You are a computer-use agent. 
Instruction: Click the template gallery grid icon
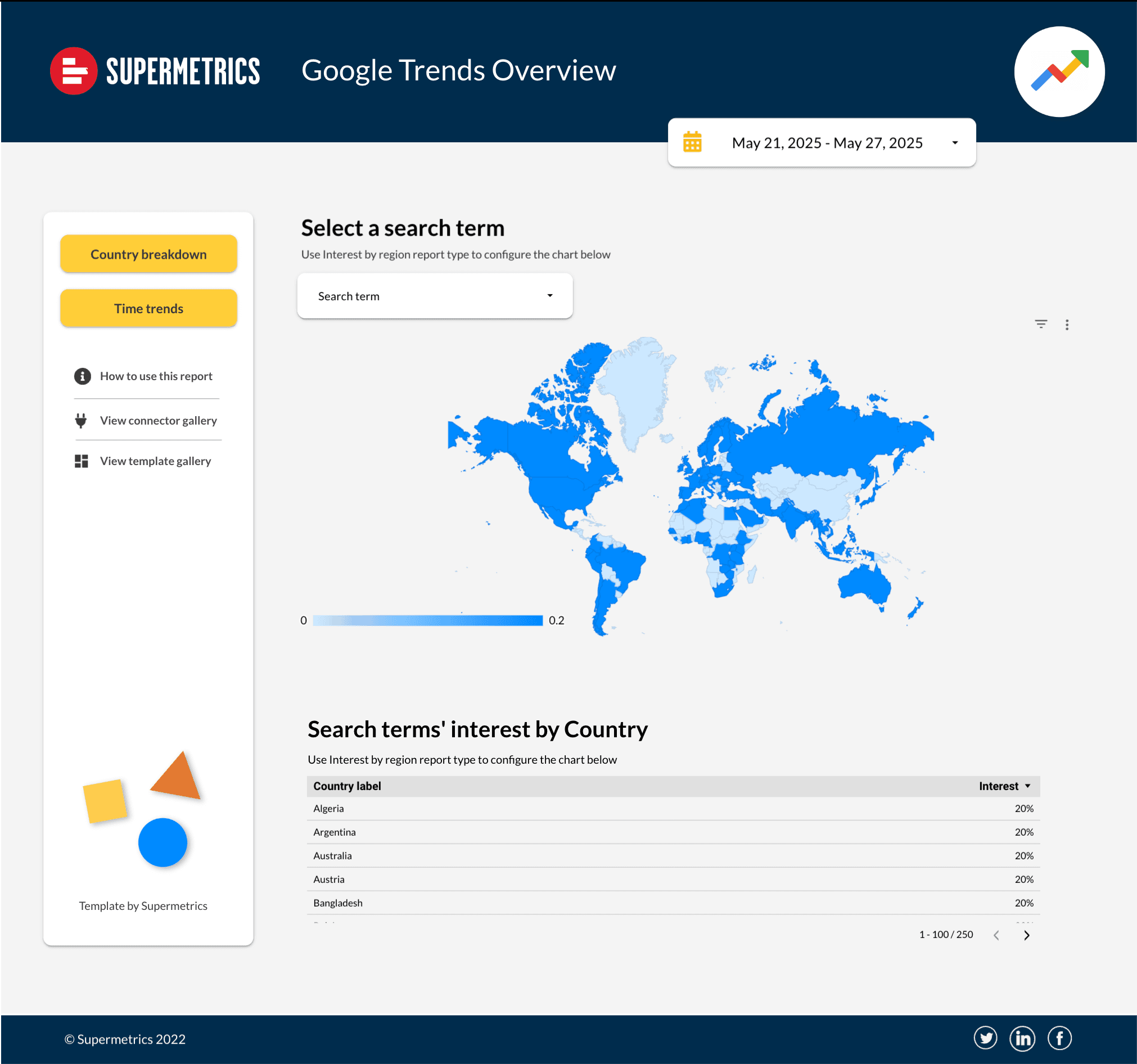(x=81, y=461)
